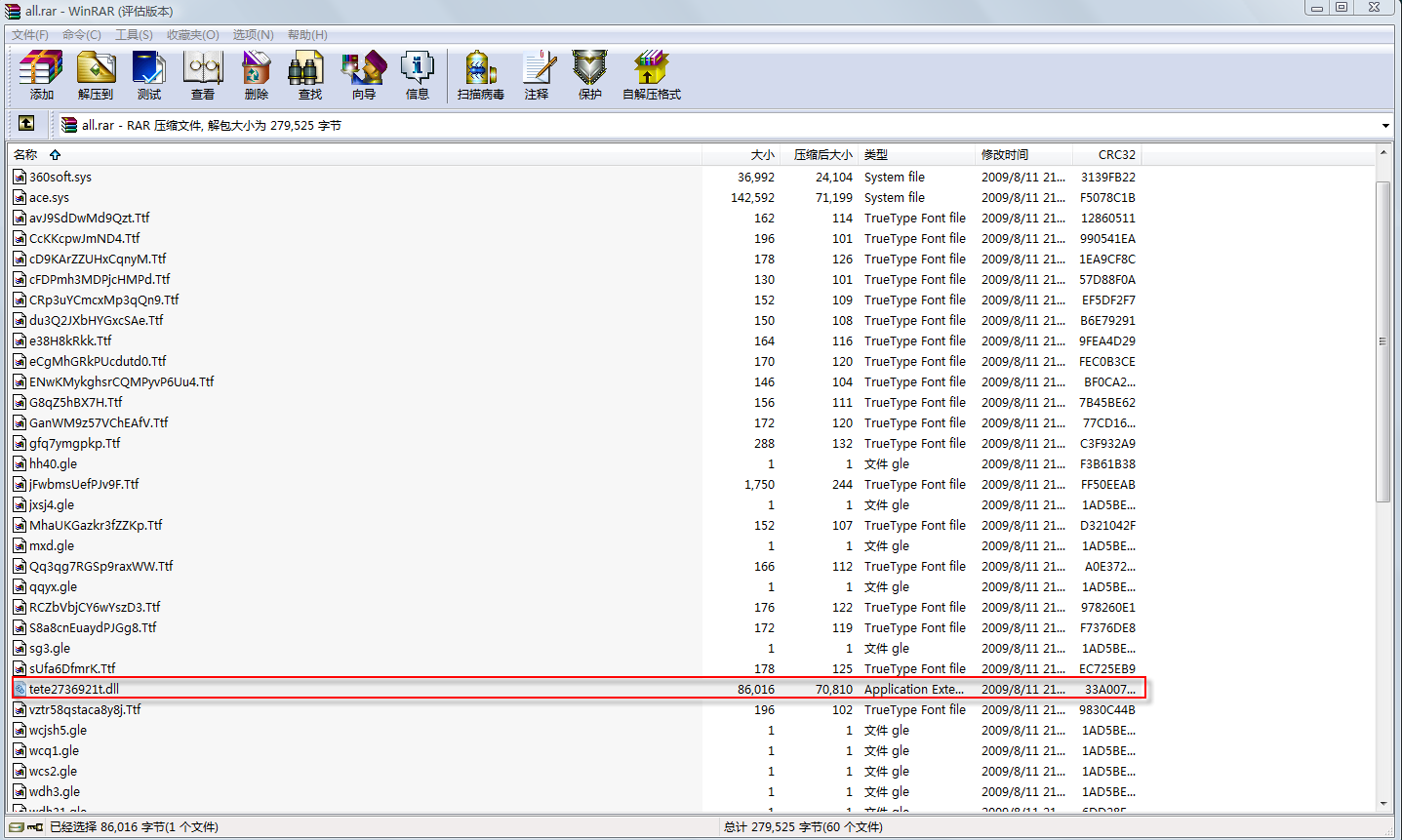Select file avJ9SdDwMd9Qzt.Ttf
The image size is (1402, 840).
point(89,218)
